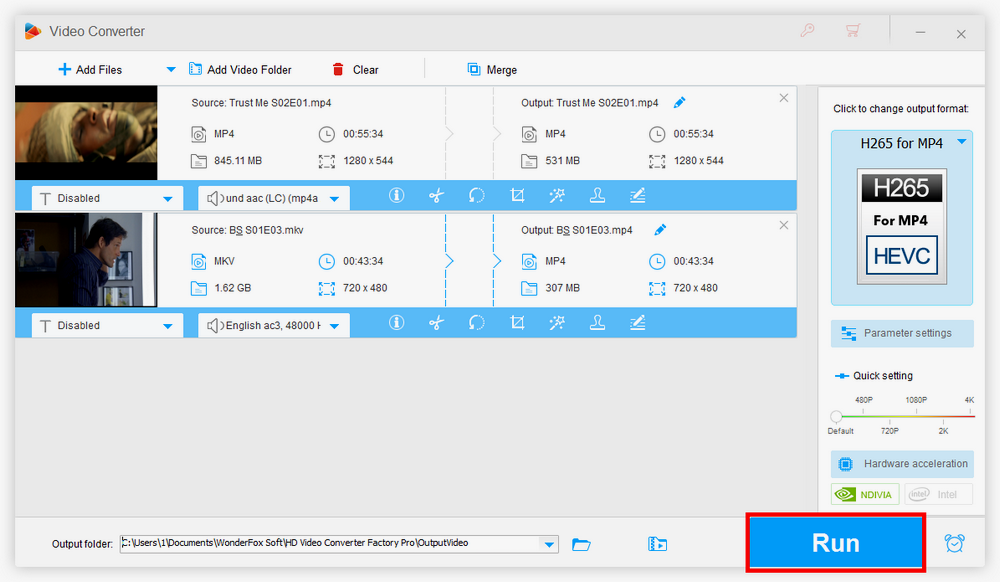The image size is (1000, 582).
Task: Click the 4K mark on quality slider
Action: coord(969,400)
